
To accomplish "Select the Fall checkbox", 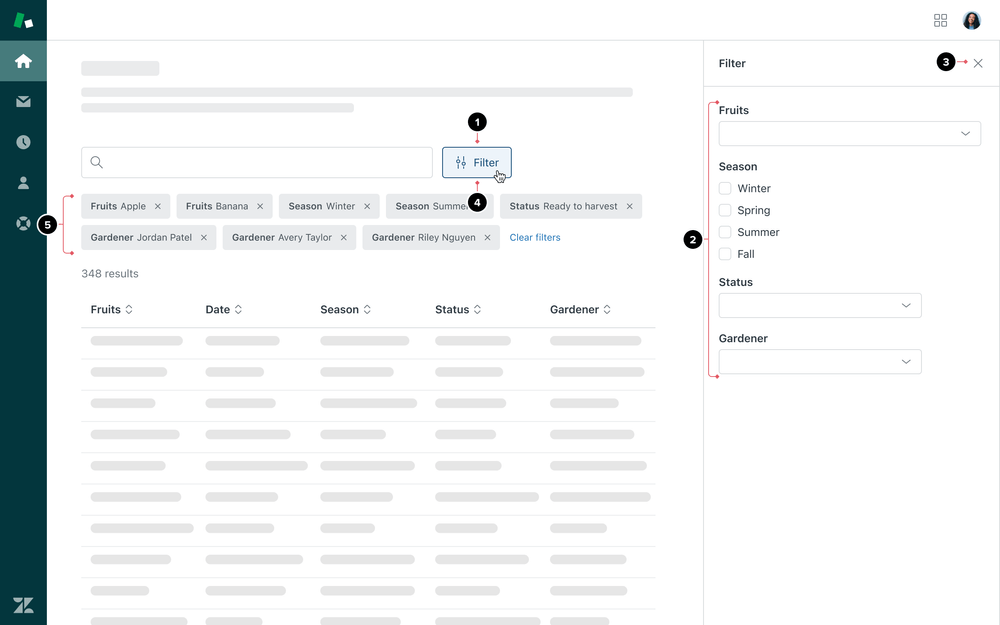I will click(x=724, y=254).
